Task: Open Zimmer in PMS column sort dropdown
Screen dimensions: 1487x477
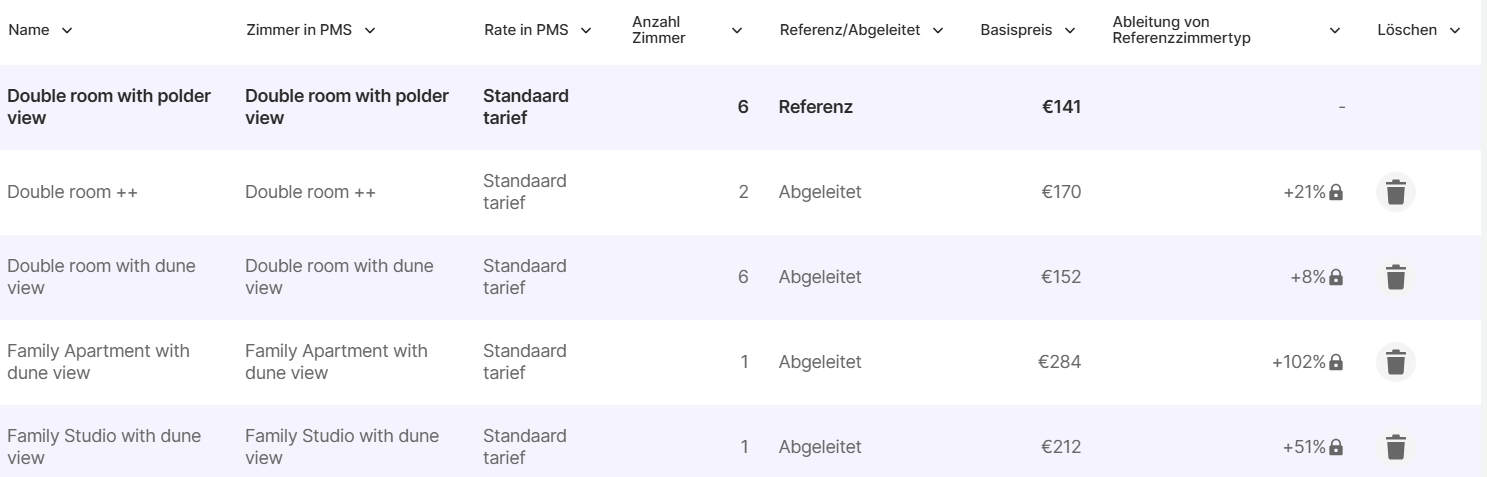Action: click(x=370, y=31)
